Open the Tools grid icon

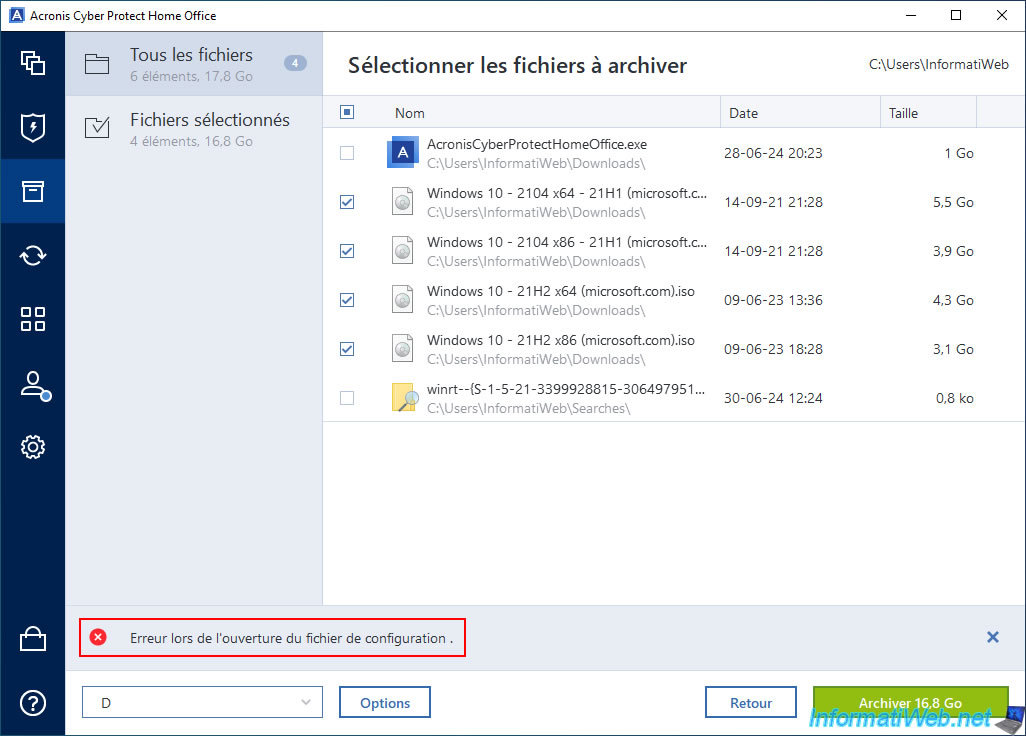coord(33,319)
